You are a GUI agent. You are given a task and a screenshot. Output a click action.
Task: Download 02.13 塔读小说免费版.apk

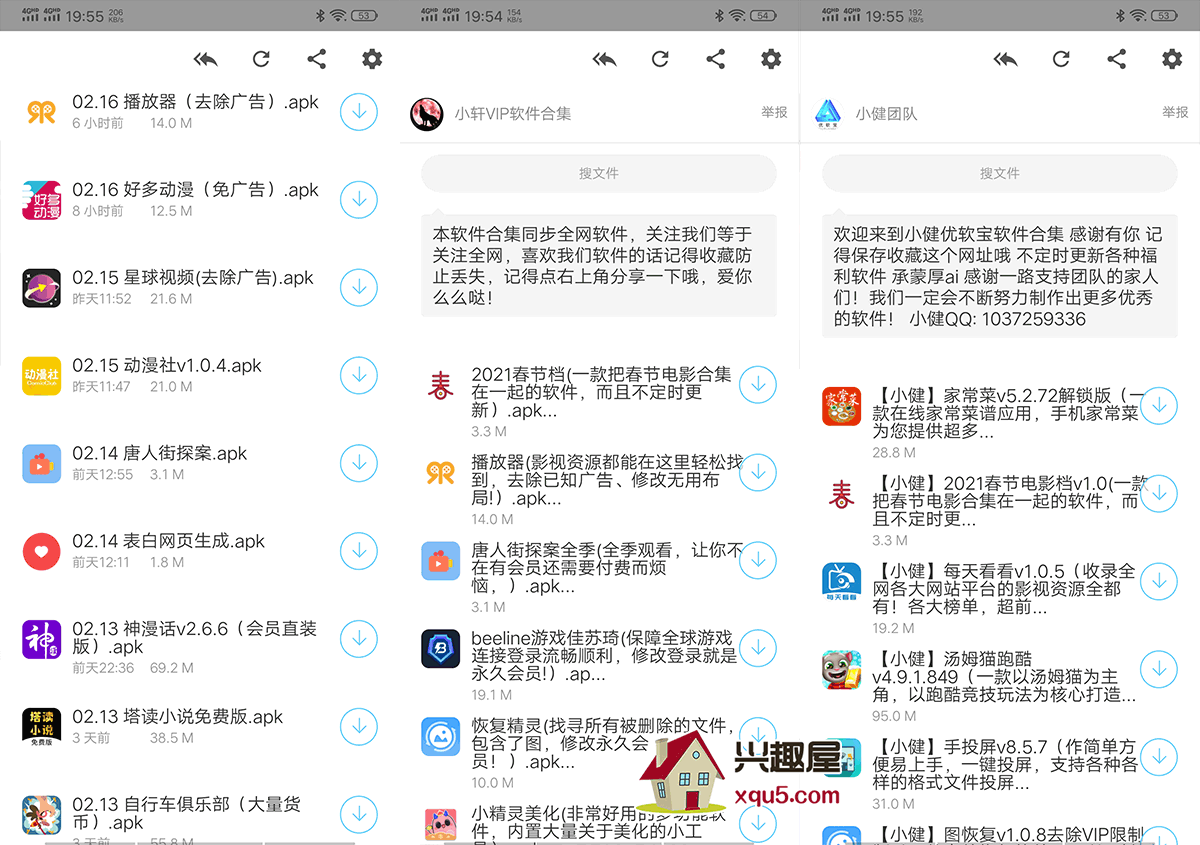pyautogui.click(x=359, y=727)
